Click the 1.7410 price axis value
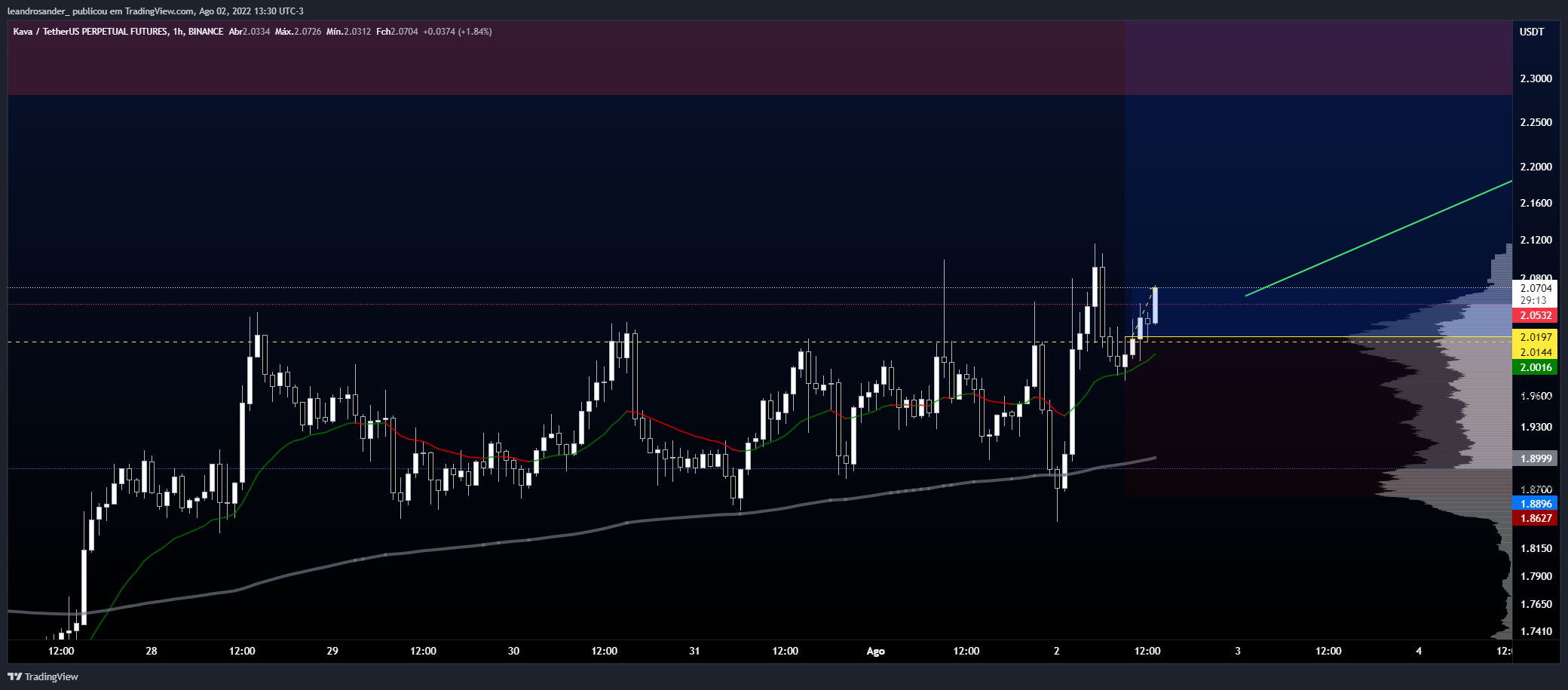Screen dimensions: 1568x690 (x=1536, y=631)
